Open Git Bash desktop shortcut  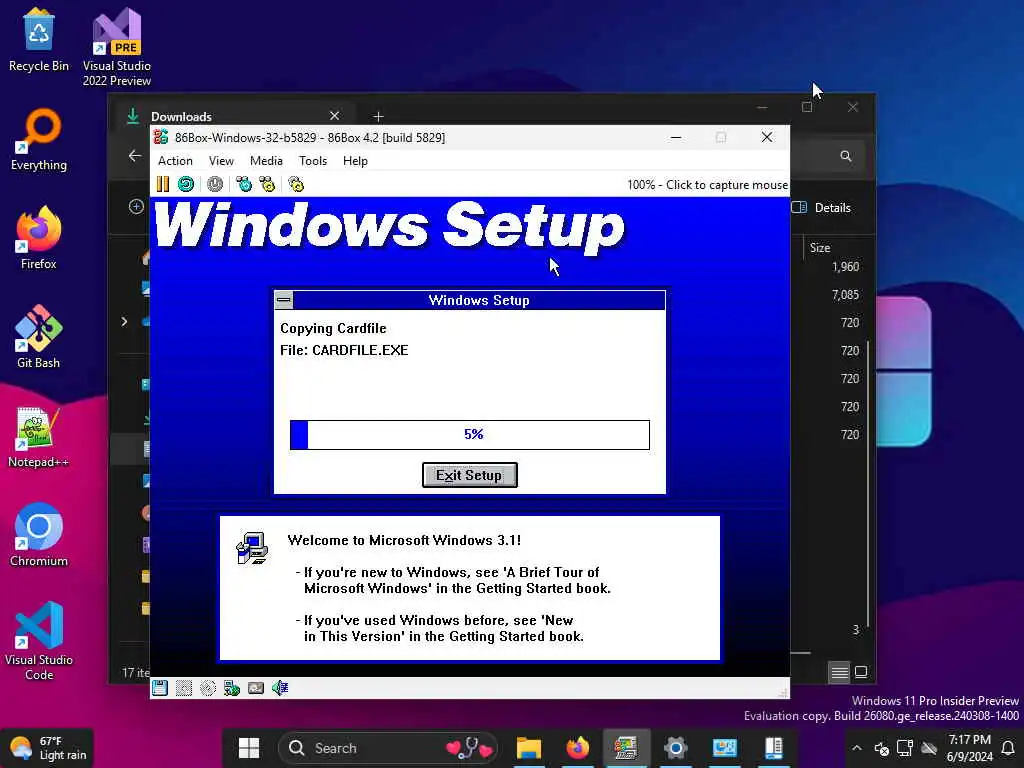tap(39, 337)
